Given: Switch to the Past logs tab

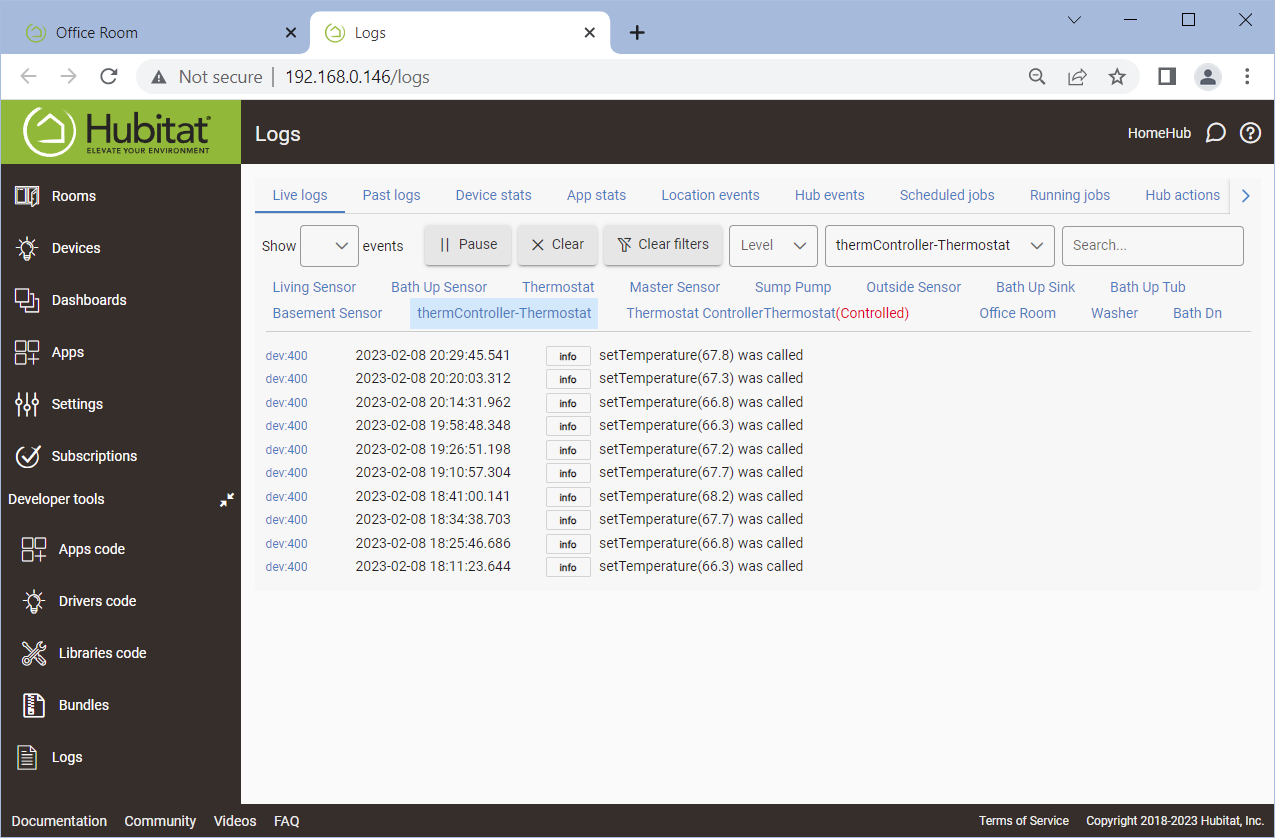Looking at the screenshot, I should point(391,195).
